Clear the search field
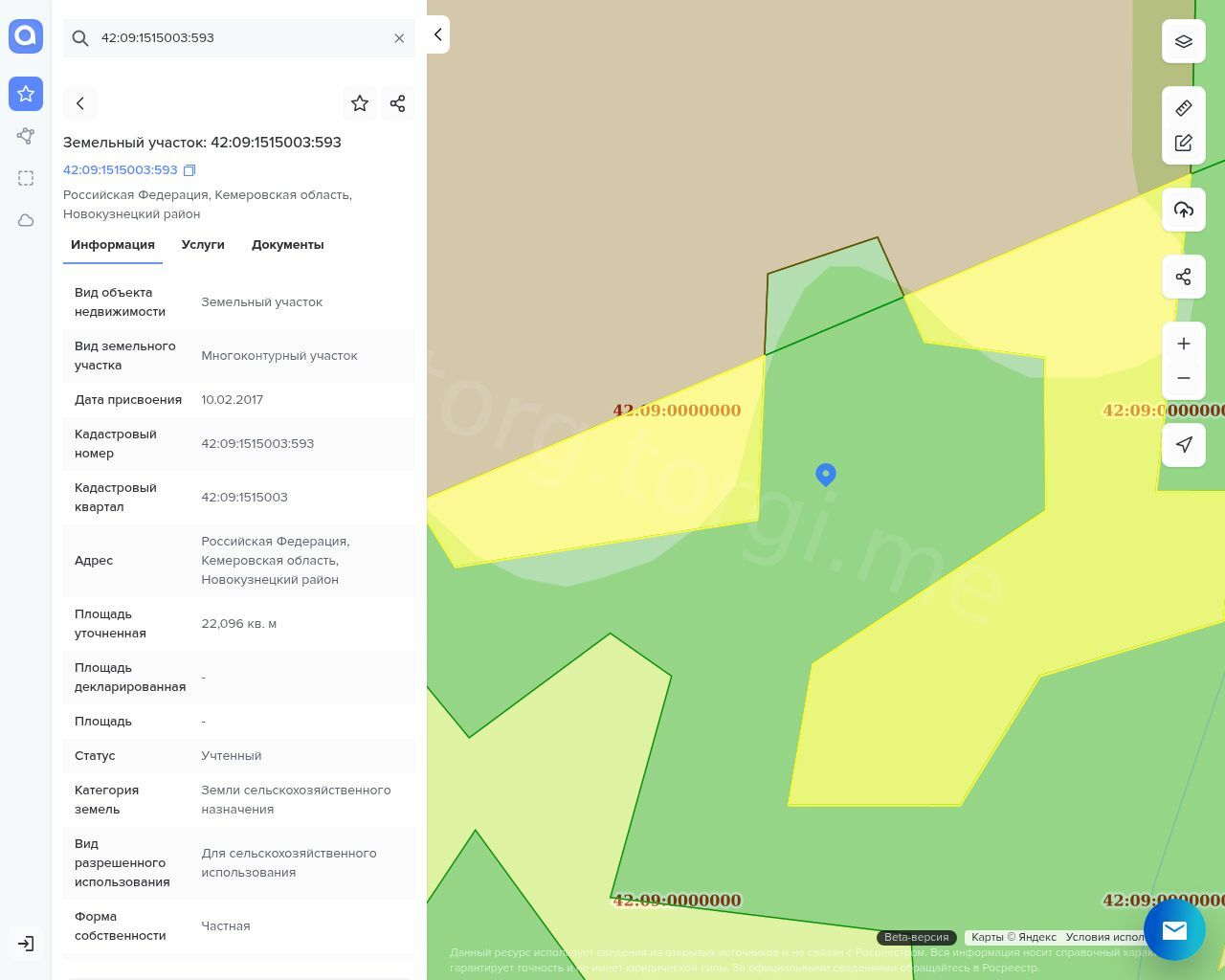 point(399,38)
